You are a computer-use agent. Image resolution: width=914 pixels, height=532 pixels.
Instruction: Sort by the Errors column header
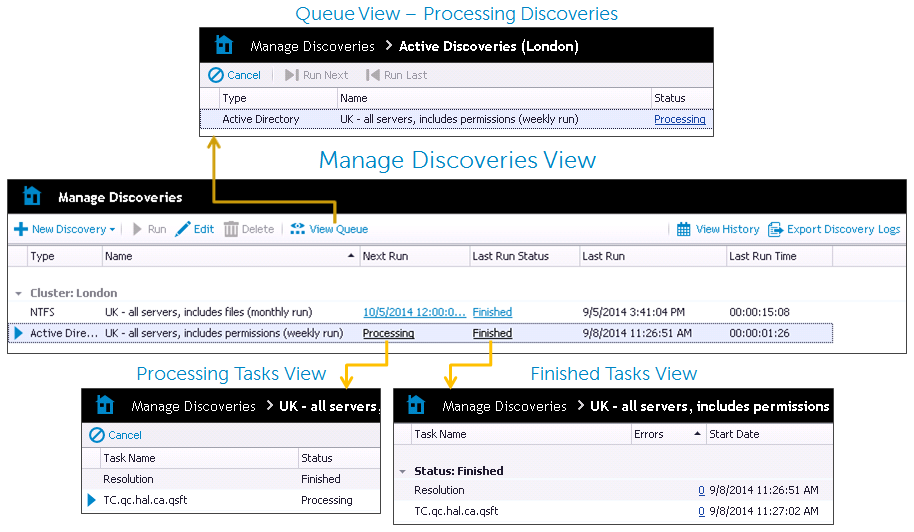coord(649,434)
